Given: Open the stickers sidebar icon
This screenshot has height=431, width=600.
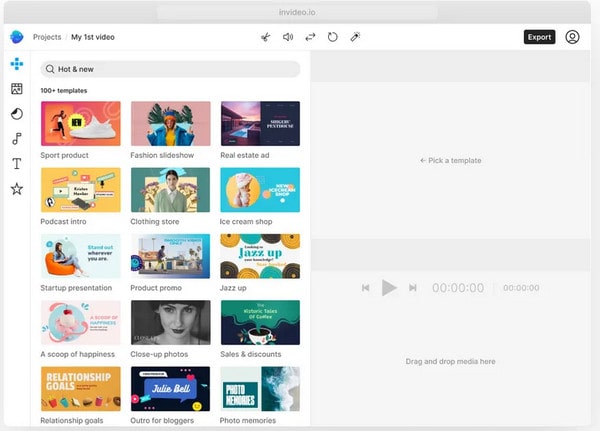Looking at the screenshot, I should pyautogui.click(x=16, y=114).
